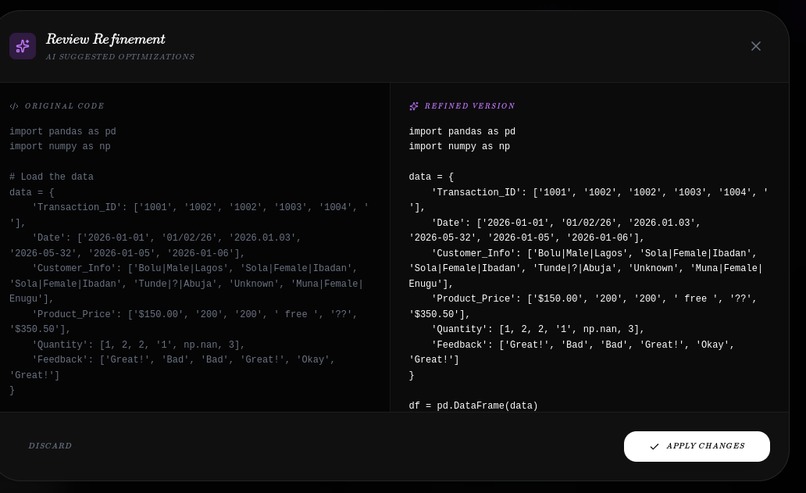
Task: Click the 'ORIGINAL CODE' heading
Action: 64,106
